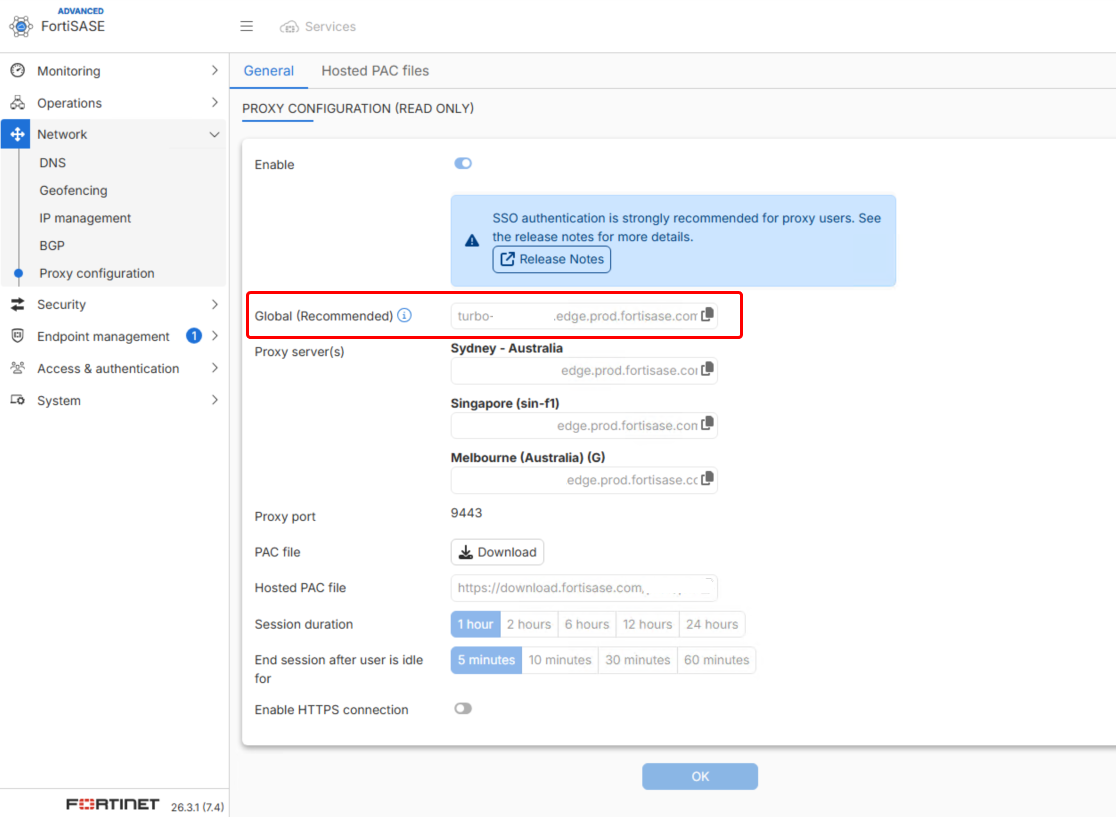Expand the System menu chevron
This screenshot has height=817, width=1116.
[215, 400]
